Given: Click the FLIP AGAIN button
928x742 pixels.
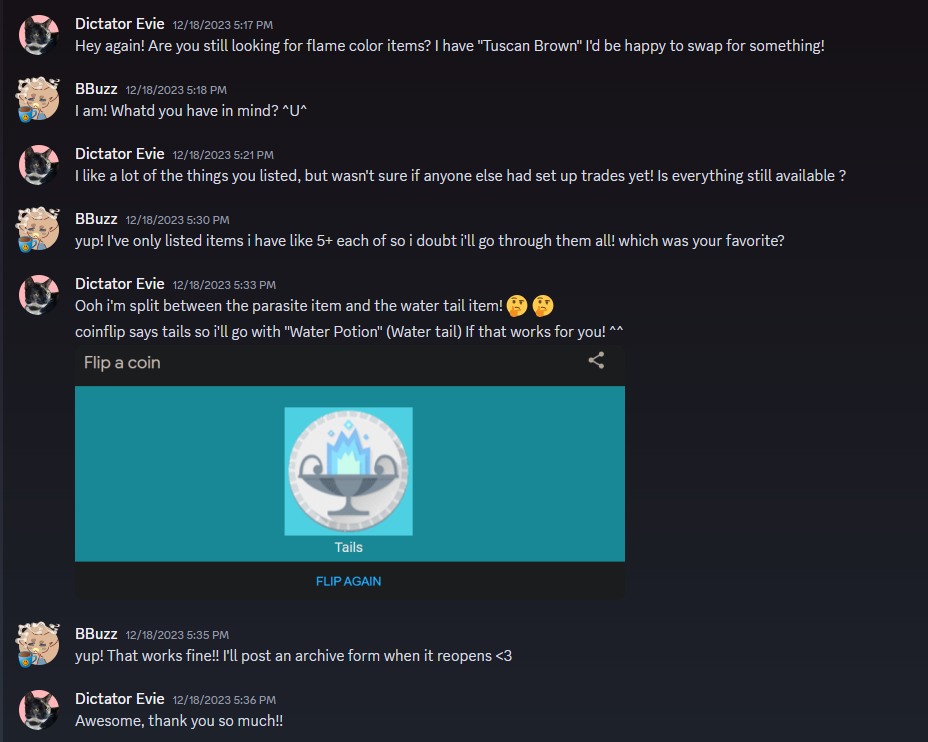Looking at the screenshot, I should [349, 581].
